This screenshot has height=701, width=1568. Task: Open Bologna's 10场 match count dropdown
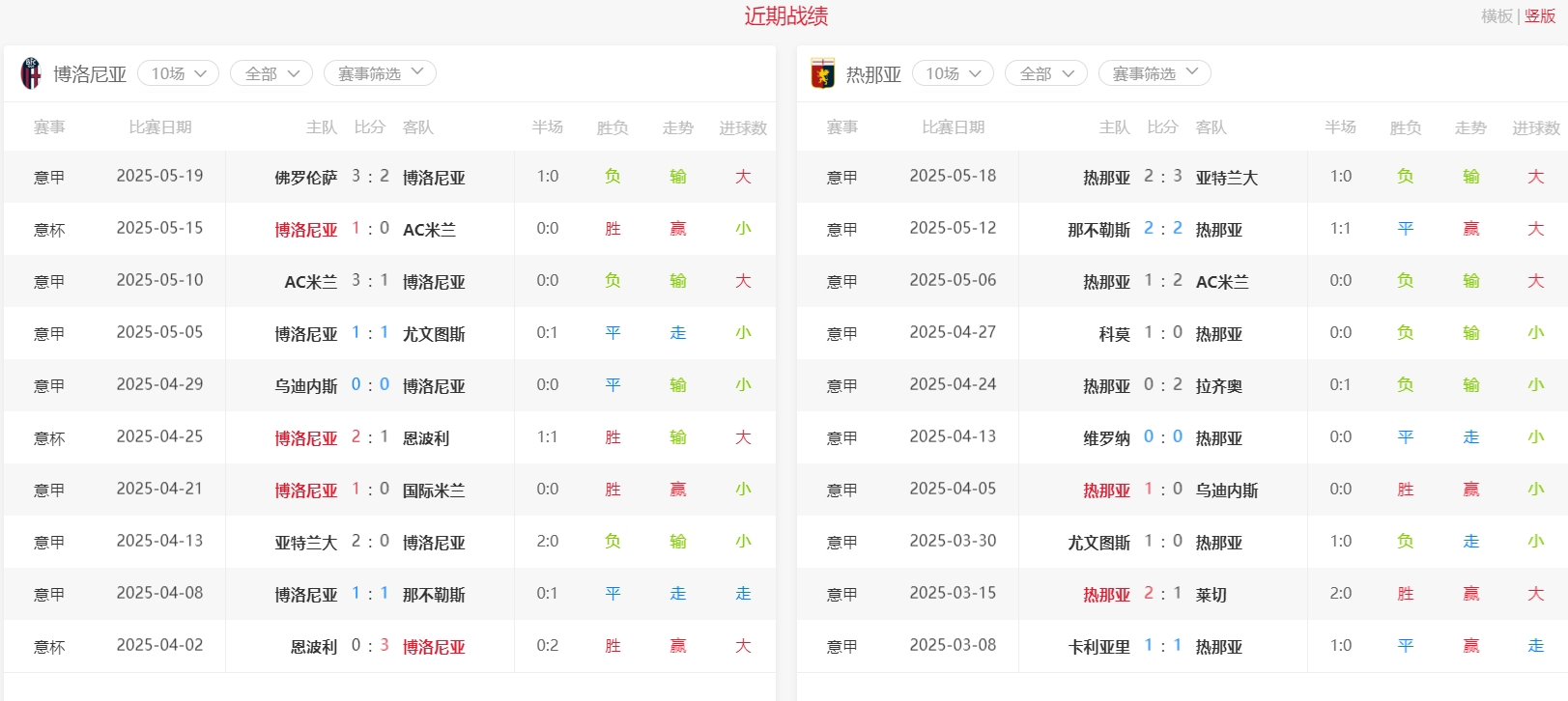(179, 73)
